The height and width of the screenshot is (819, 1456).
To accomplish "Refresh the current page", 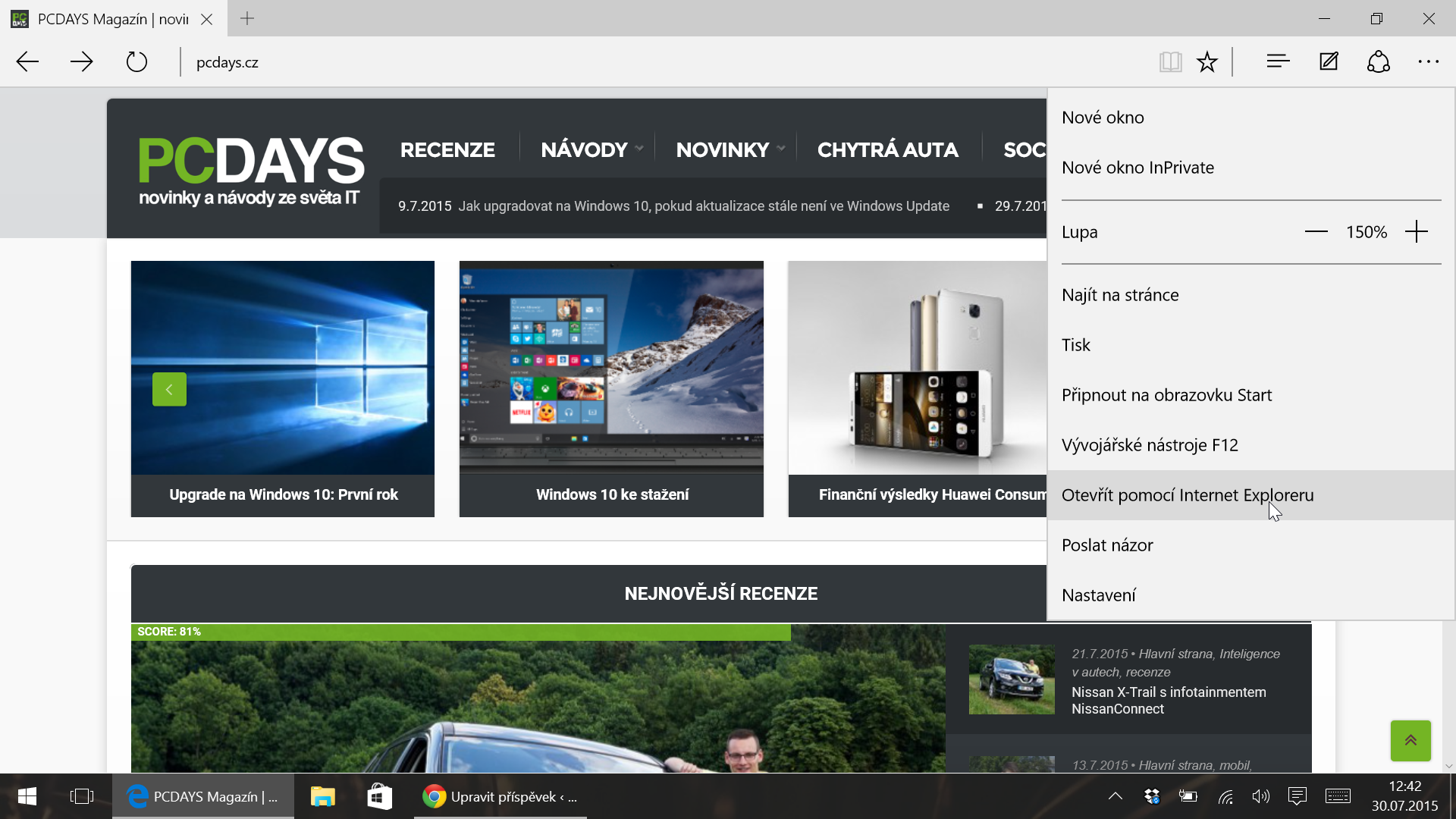I will pos(136,62).
